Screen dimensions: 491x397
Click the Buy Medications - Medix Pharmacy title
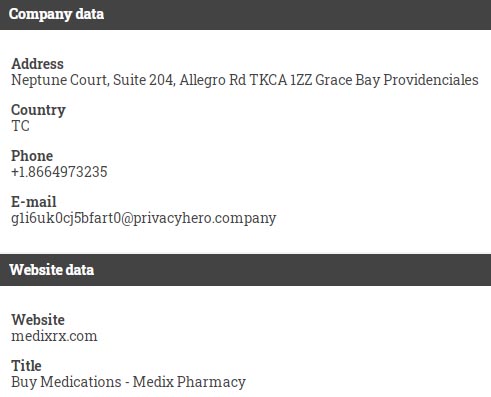tap(128, 382)
